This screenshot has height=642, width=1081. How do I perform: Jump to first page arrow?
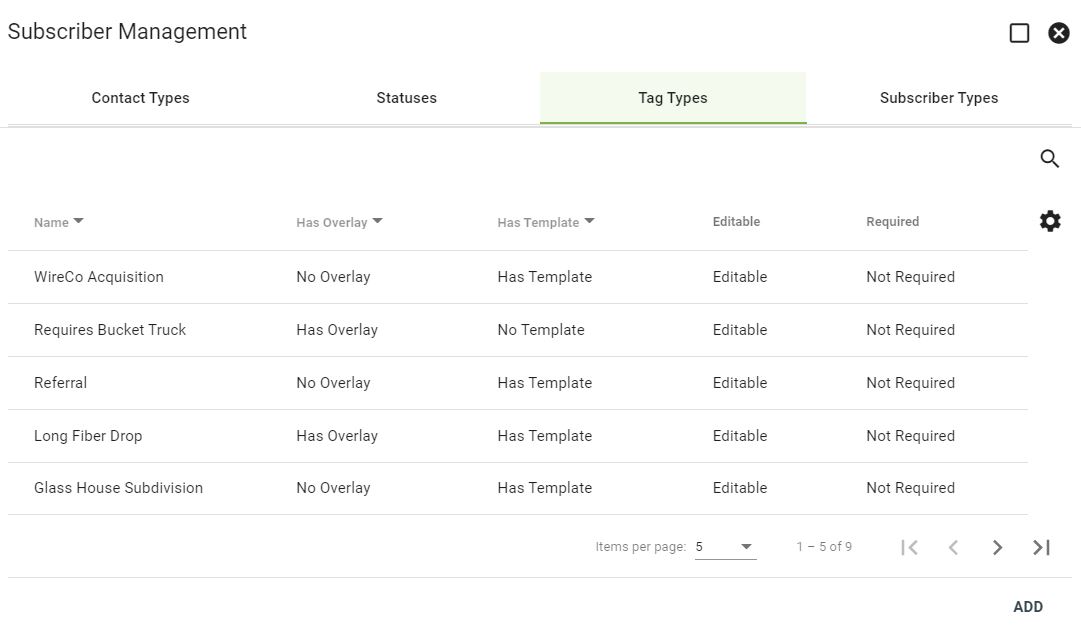pos(909,548)
